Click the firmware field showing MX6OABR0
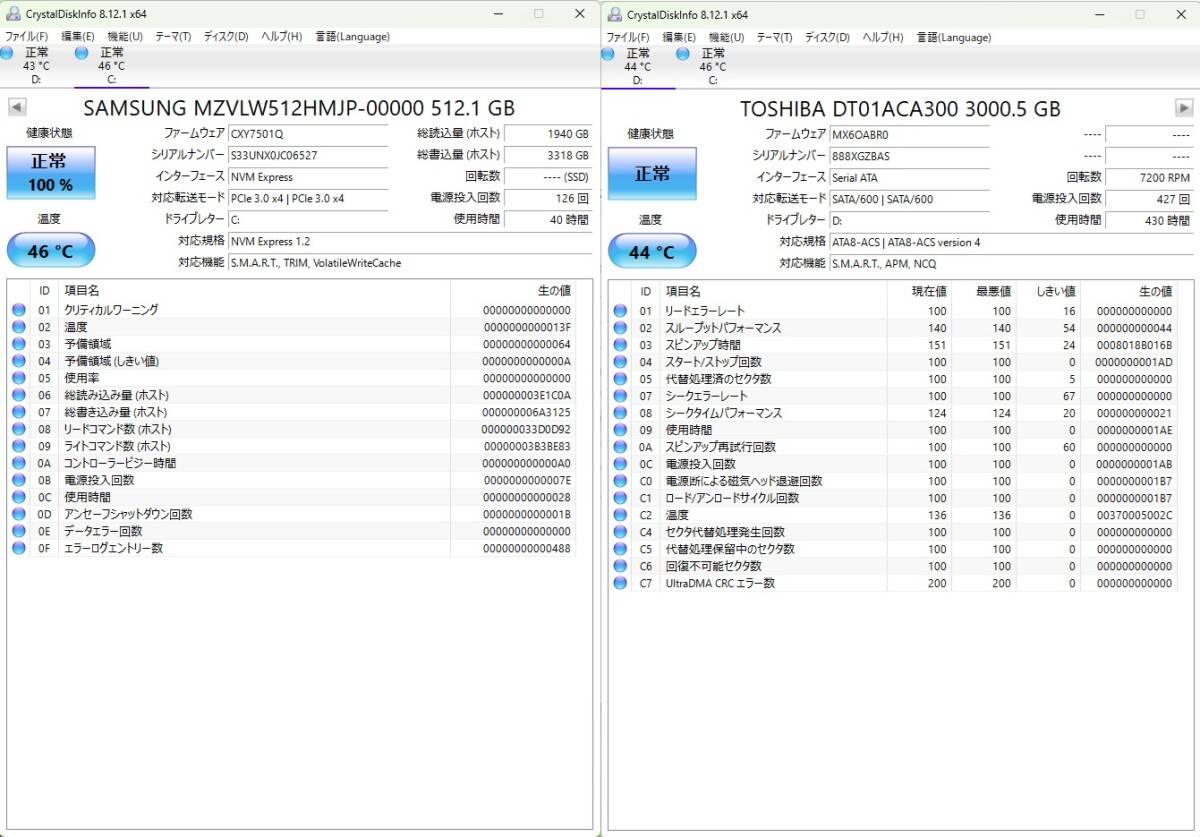The image size is (1200, 837). click(x=909, y=134)
